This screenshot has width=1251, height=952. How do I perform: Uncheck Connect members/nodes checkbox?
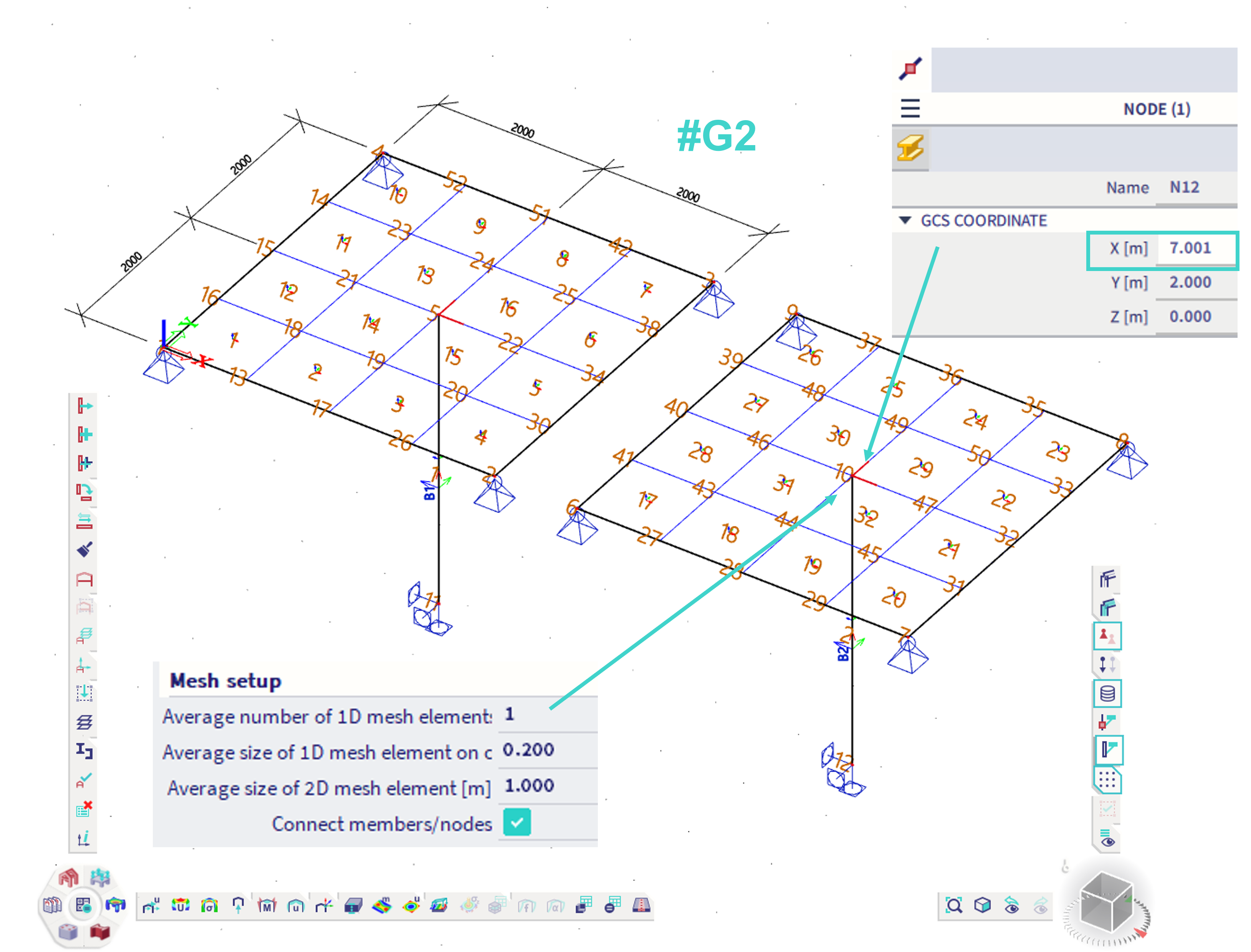tap(516, 822)
